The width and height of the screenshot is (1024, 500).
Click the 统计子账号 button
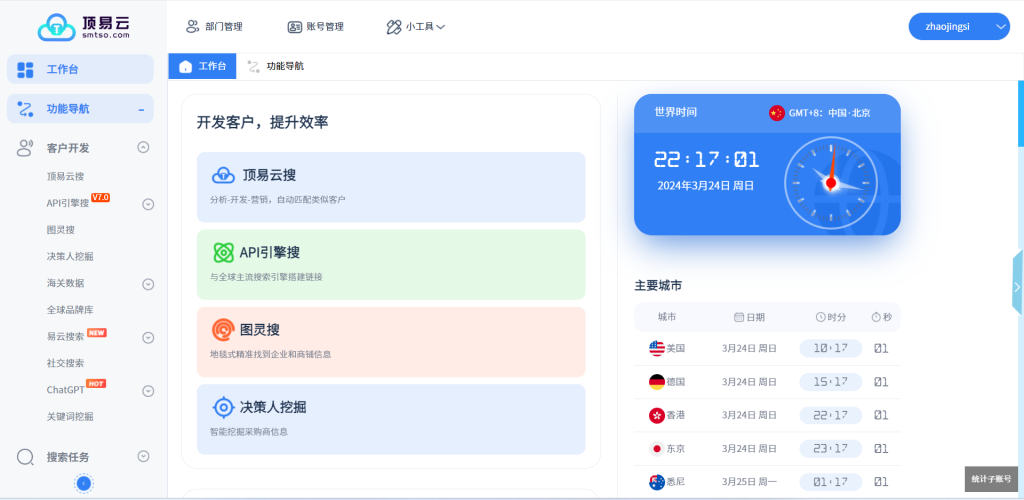(x=990, y=479)
